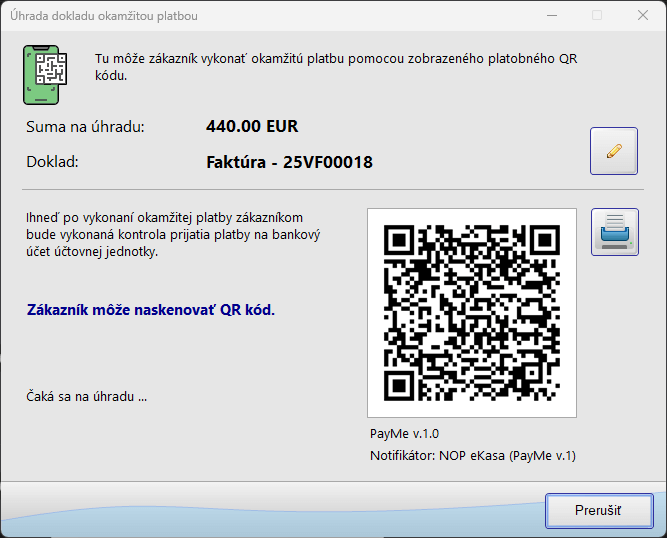
Task: Click the 440.00 EUR amount value
Action: [x=252, y=127]
